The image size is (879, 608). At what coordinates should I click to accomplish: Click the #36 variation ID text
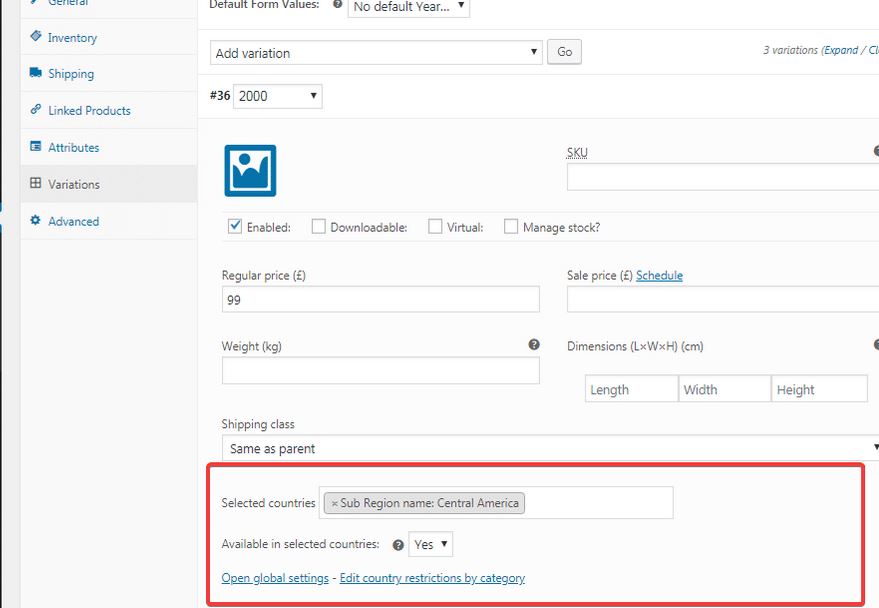(x=220, y=95)
